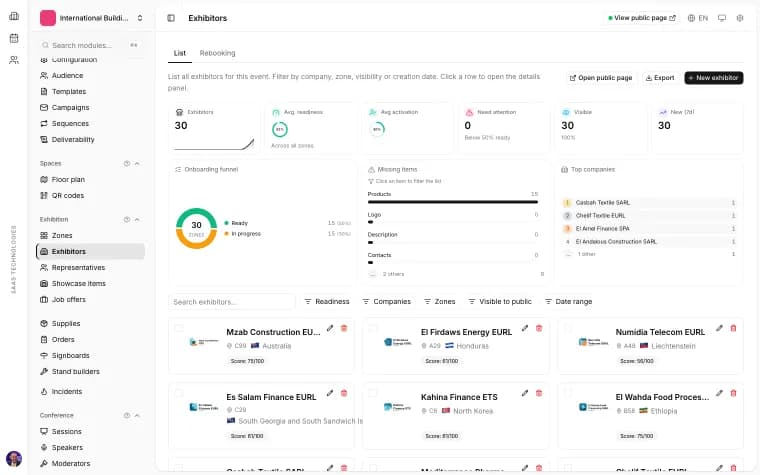This screenshot has width=760, height=475.
Task: Click the help icon next to Exhibition section
Action: 127,220
